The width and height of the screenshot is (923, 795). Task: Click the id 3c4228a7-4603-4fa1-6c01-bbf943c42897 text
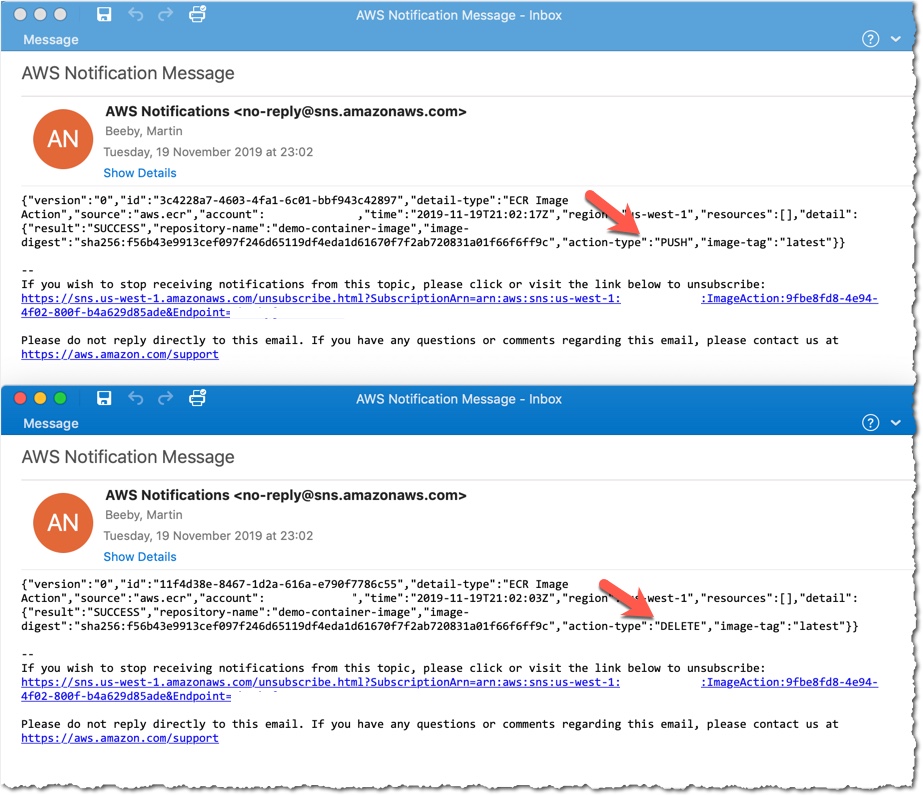pos(278,200)
